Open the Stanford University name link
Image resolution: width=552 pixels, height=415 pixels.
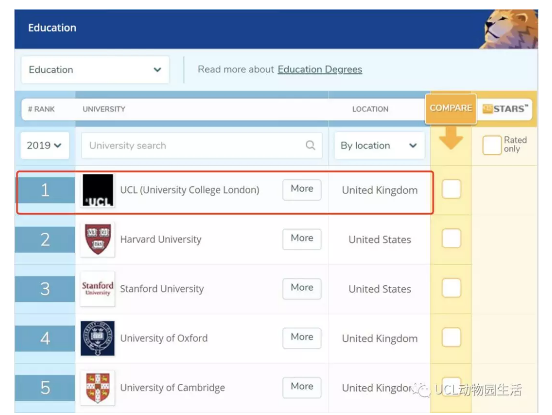162,289
